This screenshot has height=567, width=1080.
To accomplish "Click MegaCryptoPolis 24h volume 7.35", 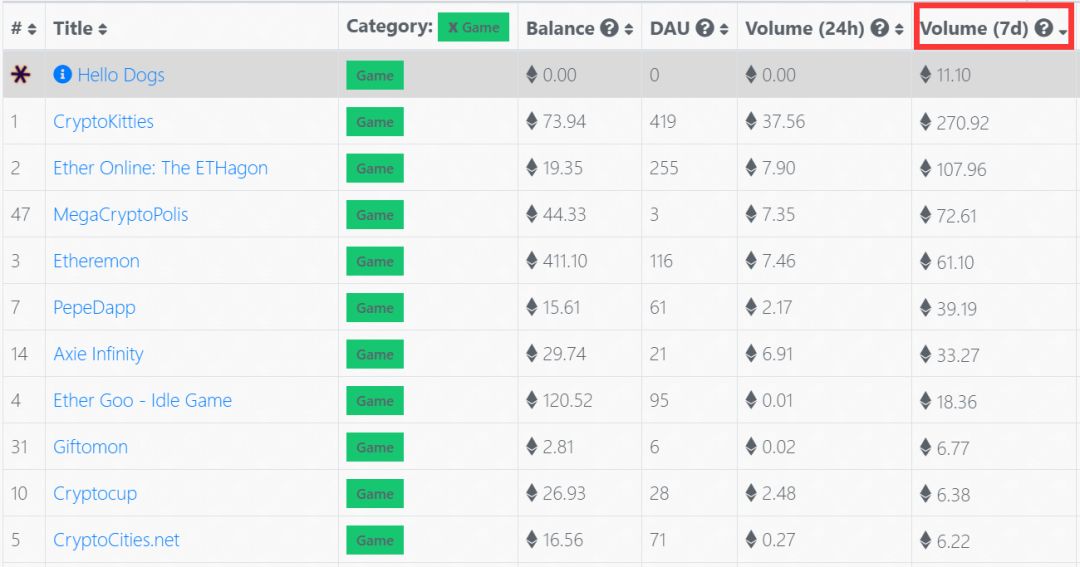I will (x=778, y=214).
